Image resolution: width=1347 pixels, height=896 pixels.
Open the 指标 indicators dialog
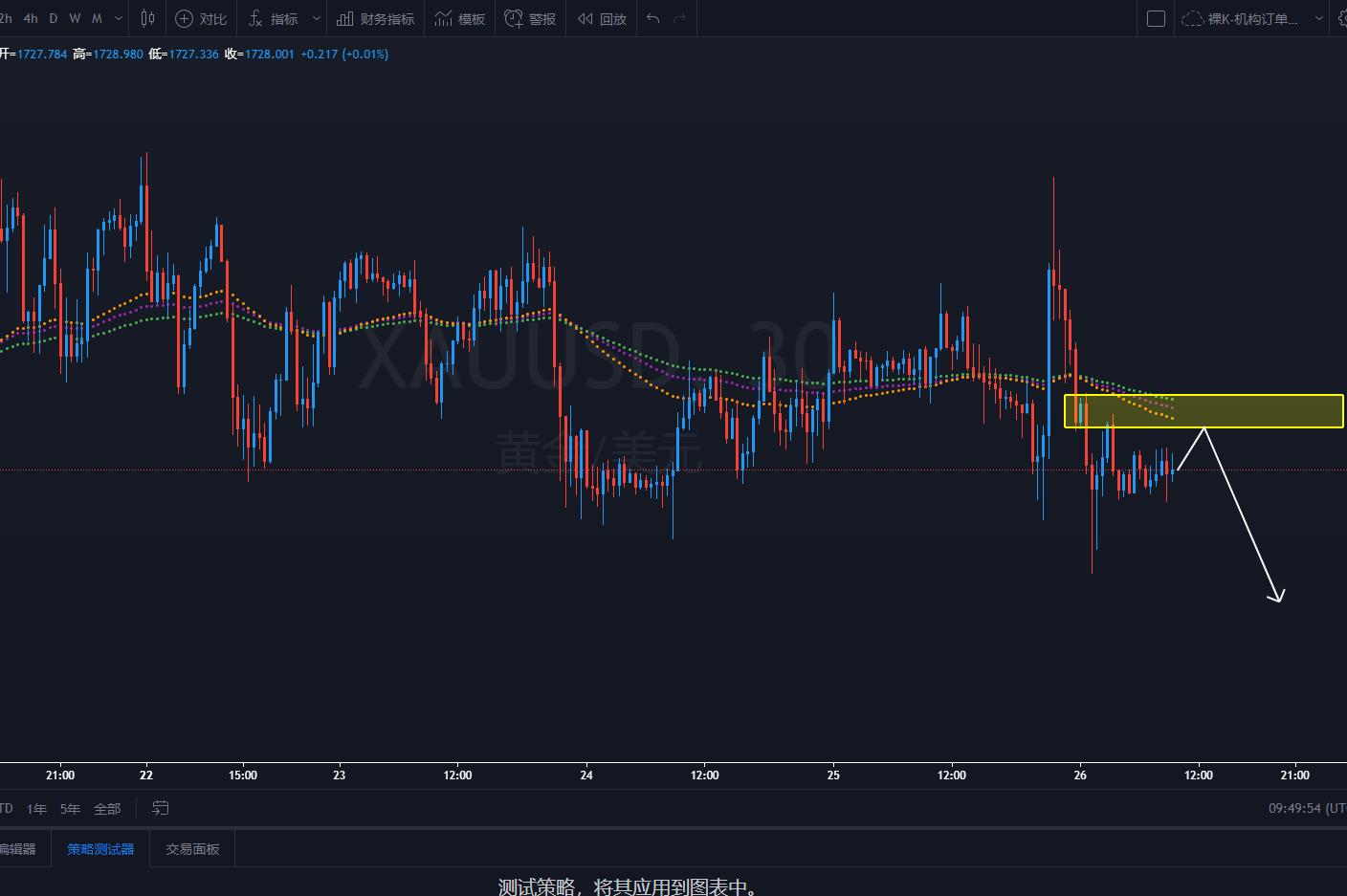273,18
